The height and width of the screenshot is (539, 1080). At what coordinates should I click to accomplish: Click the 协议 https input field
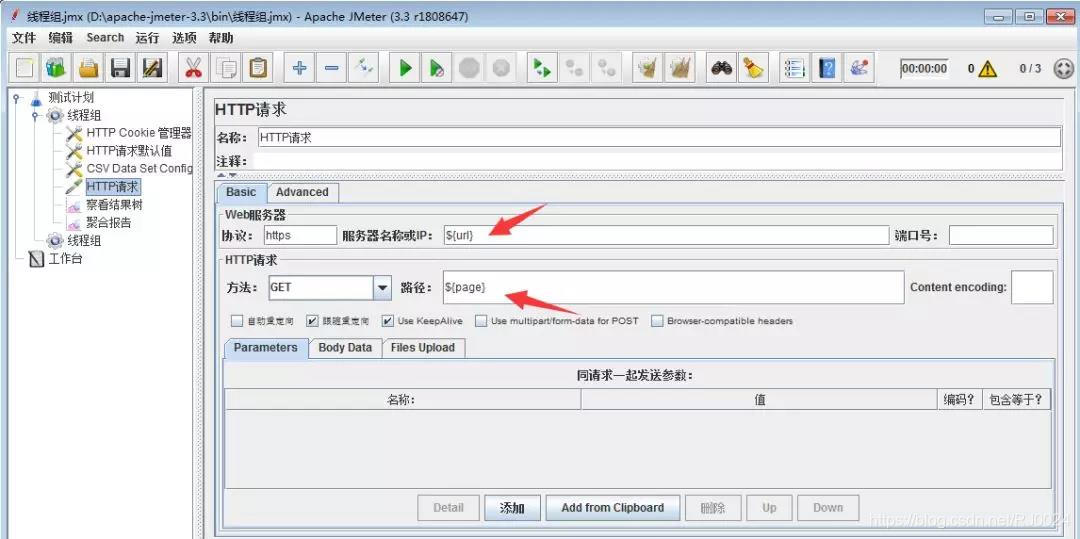point(300,235)
